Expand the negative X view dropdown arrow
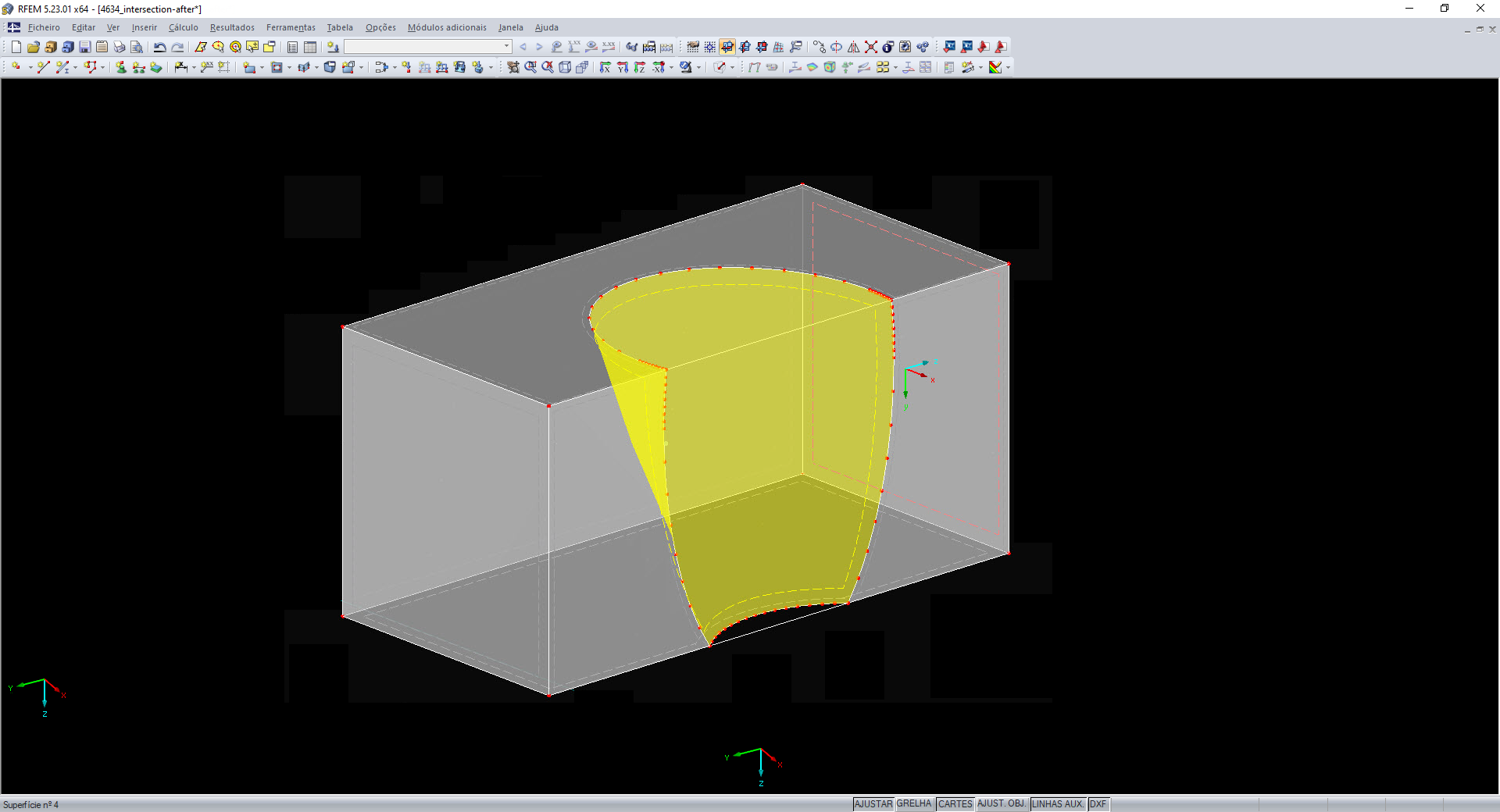1500x812 pixels. pyautogui.click(x=671, y=67)
